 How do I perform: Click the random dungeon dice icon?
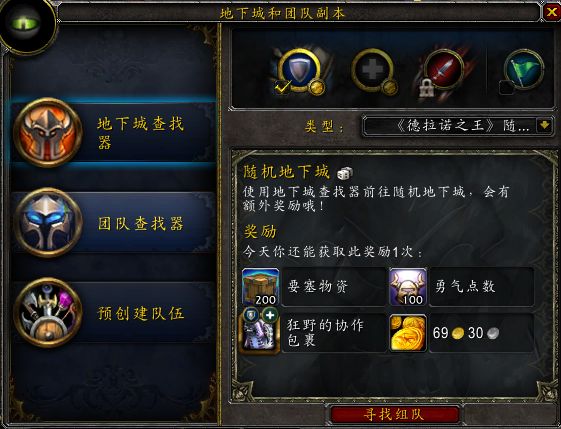pos(345,174)
